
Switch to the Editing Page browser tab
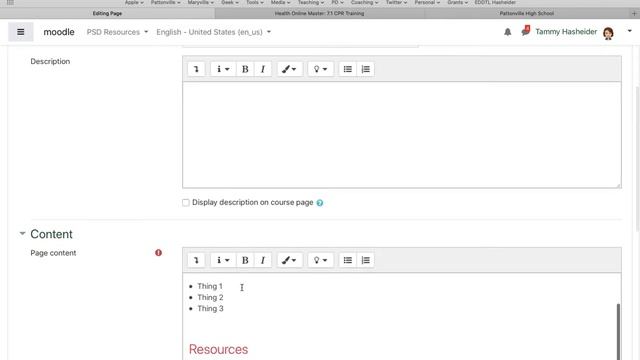point(107,13)
